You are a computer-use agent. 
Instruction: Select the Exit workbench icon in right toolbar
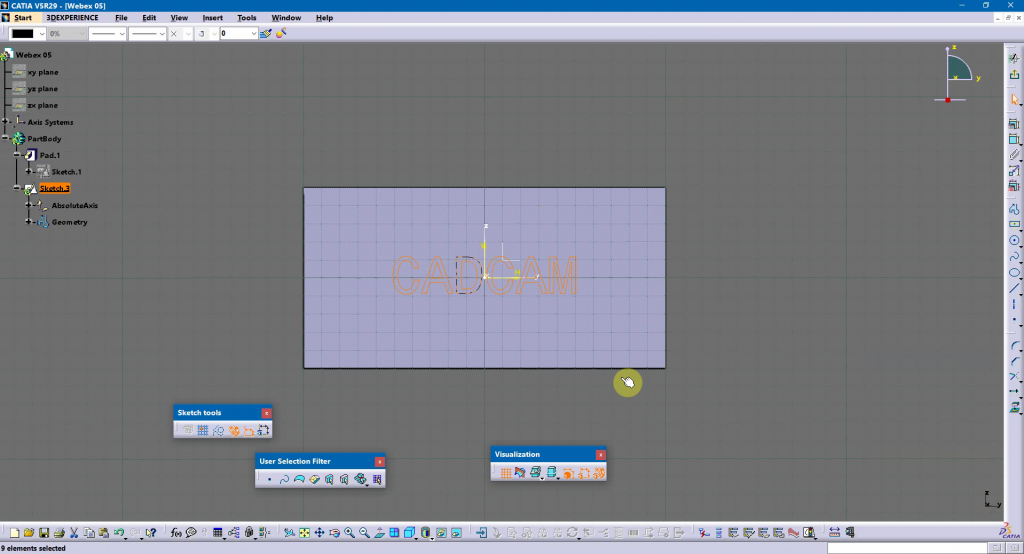(x=1015, y=74)
